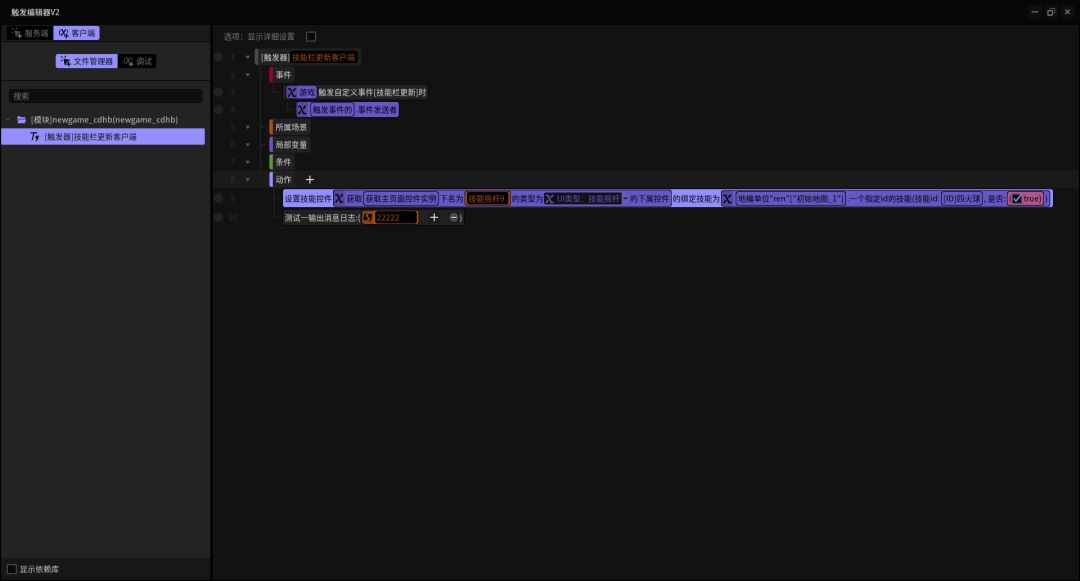Image resolution: width=1080 pixels, height=581 pixels.
Task: Restore the 触发编辑器V2 window
Action: [1051, 12]
